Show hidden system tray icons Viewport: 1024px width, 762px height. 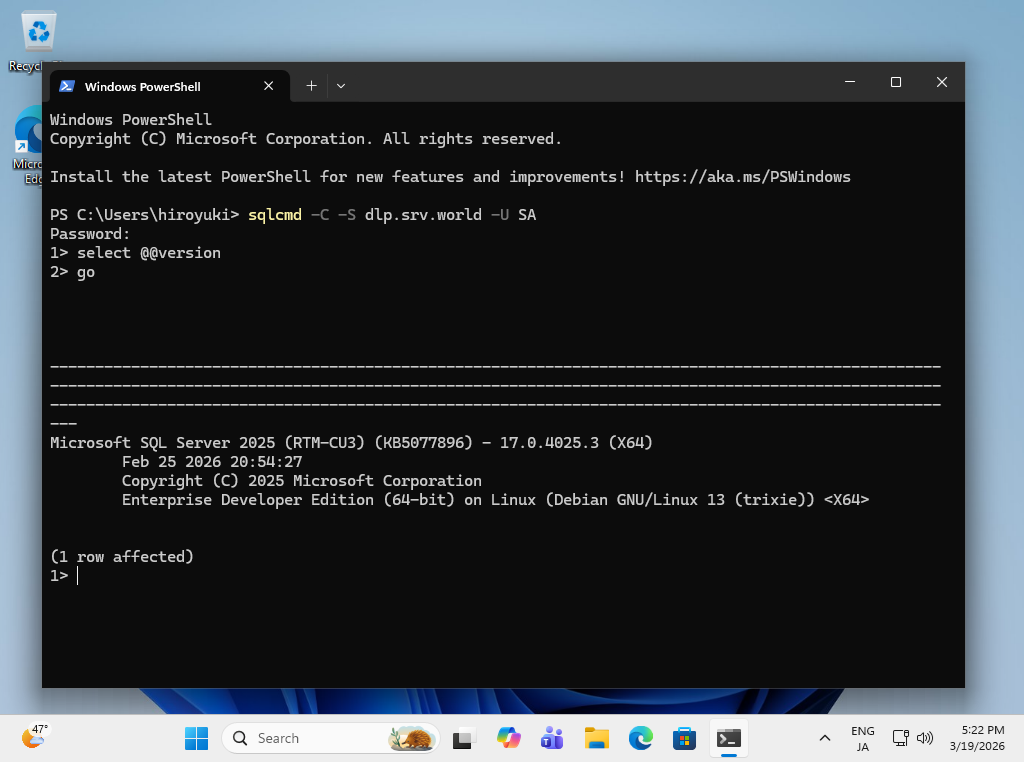coord(825,738)
